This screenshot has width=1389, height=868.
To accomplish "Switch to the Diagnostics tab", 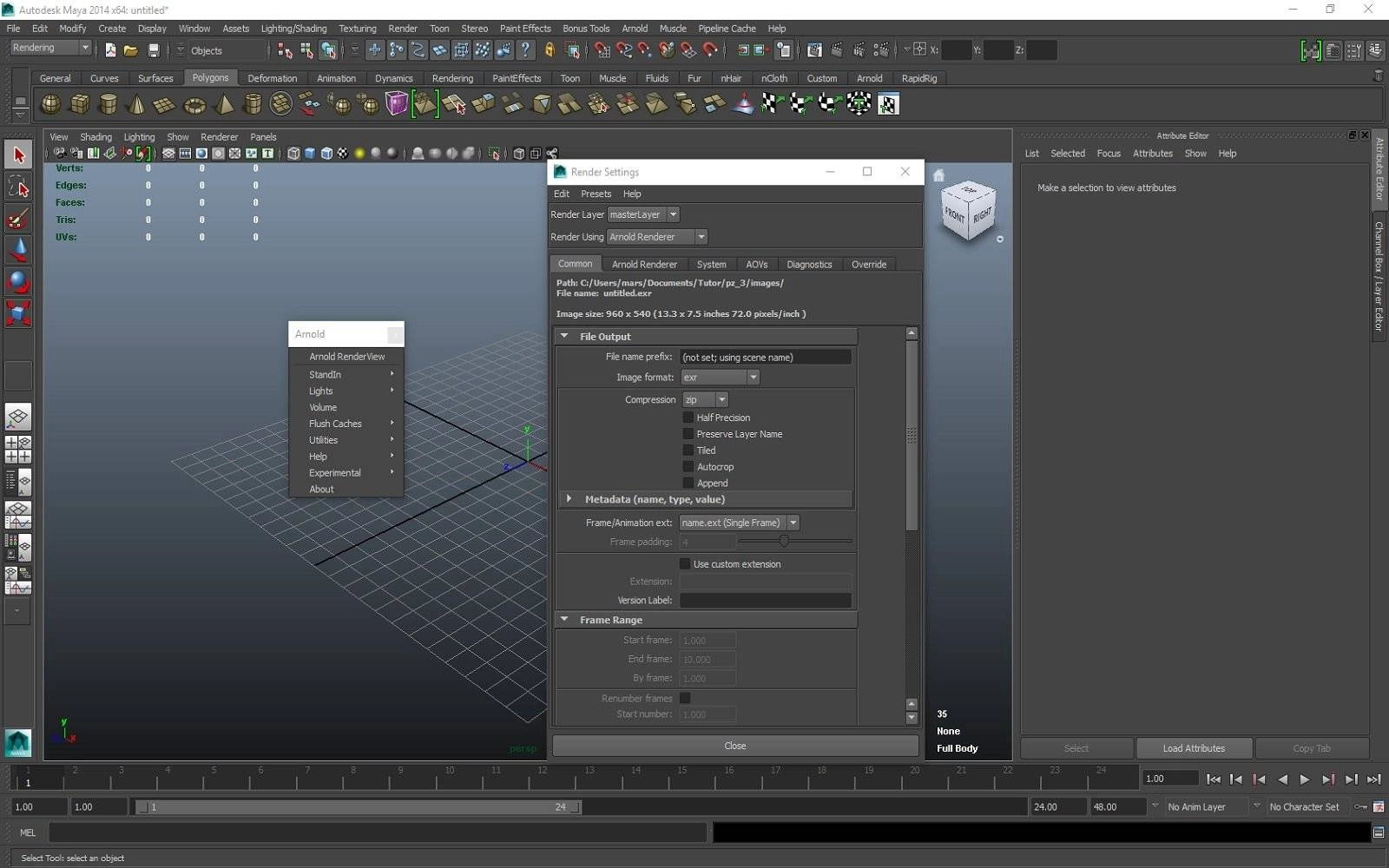I will click(809, 264).
